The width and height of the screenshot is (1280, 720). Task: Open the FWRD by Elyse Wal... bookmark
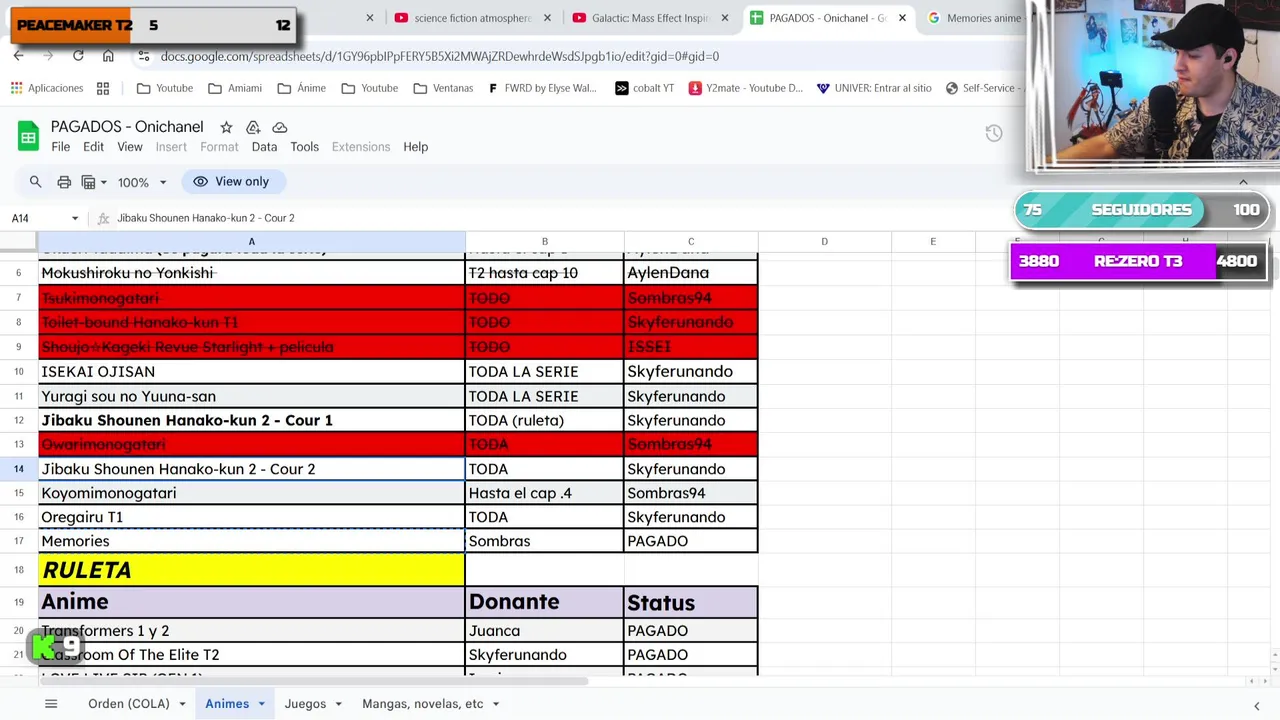click(x=542, y=88)
